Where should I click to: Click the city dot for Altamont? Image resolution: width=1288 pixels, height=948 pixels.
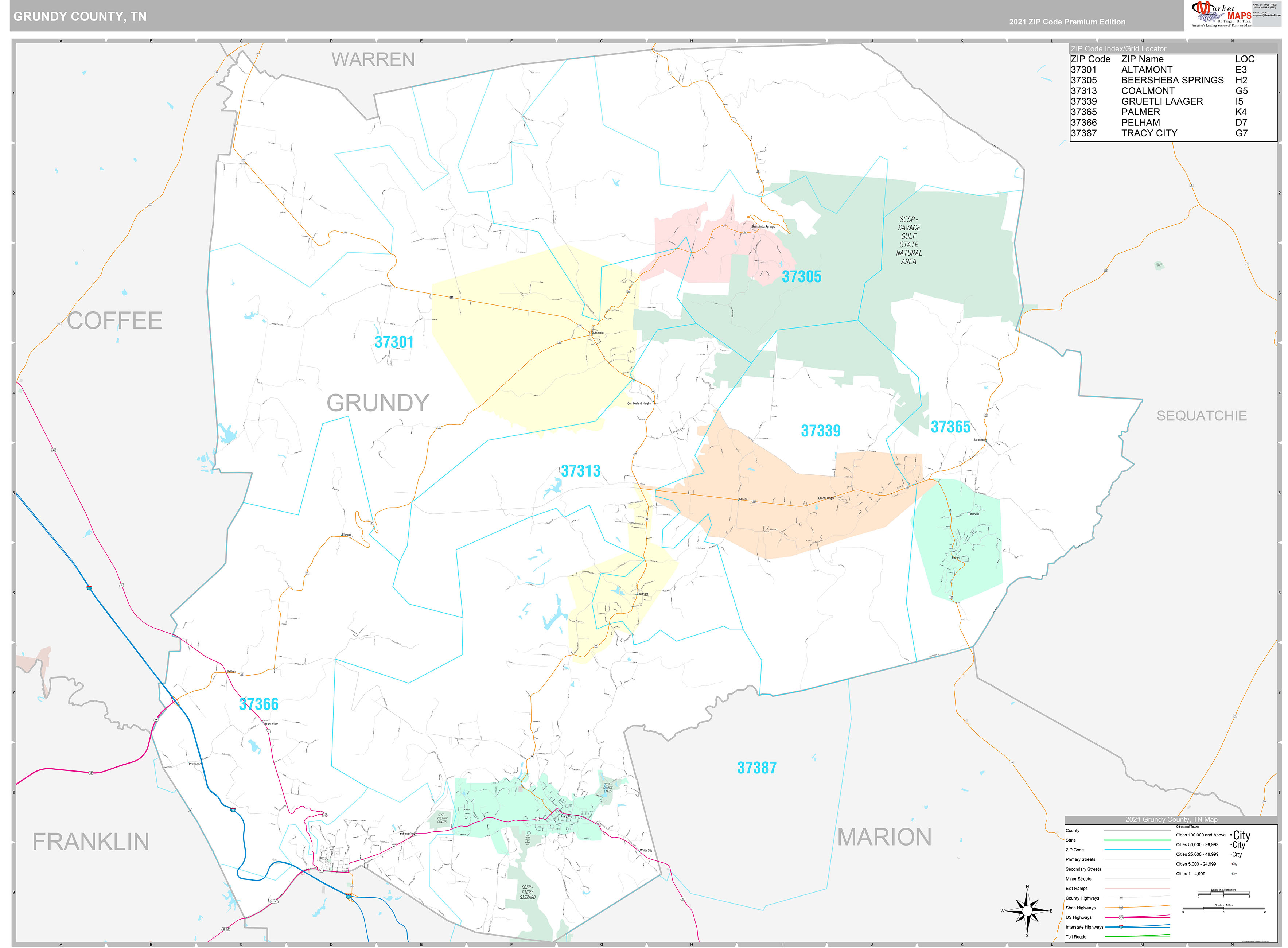pos(593,333)
